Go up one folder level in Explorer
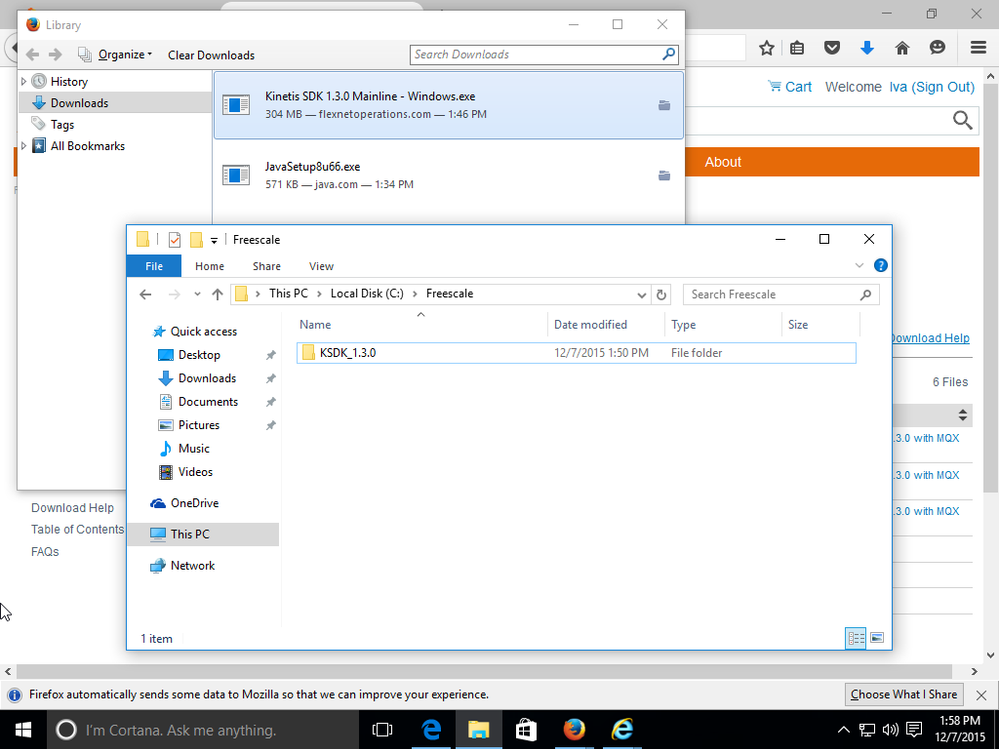Screen dimensions: 999x749 tap(217, 294)
